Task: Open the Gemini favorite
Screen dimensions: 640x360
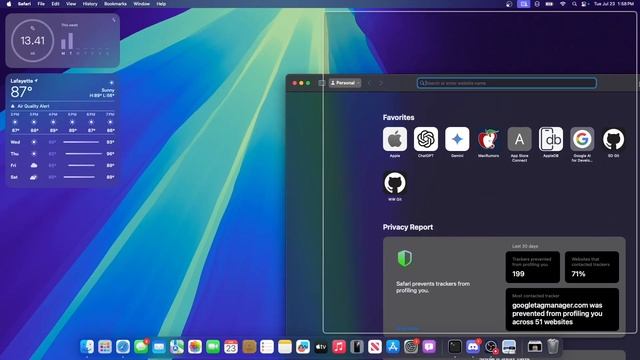Action: tap(457, 139)
